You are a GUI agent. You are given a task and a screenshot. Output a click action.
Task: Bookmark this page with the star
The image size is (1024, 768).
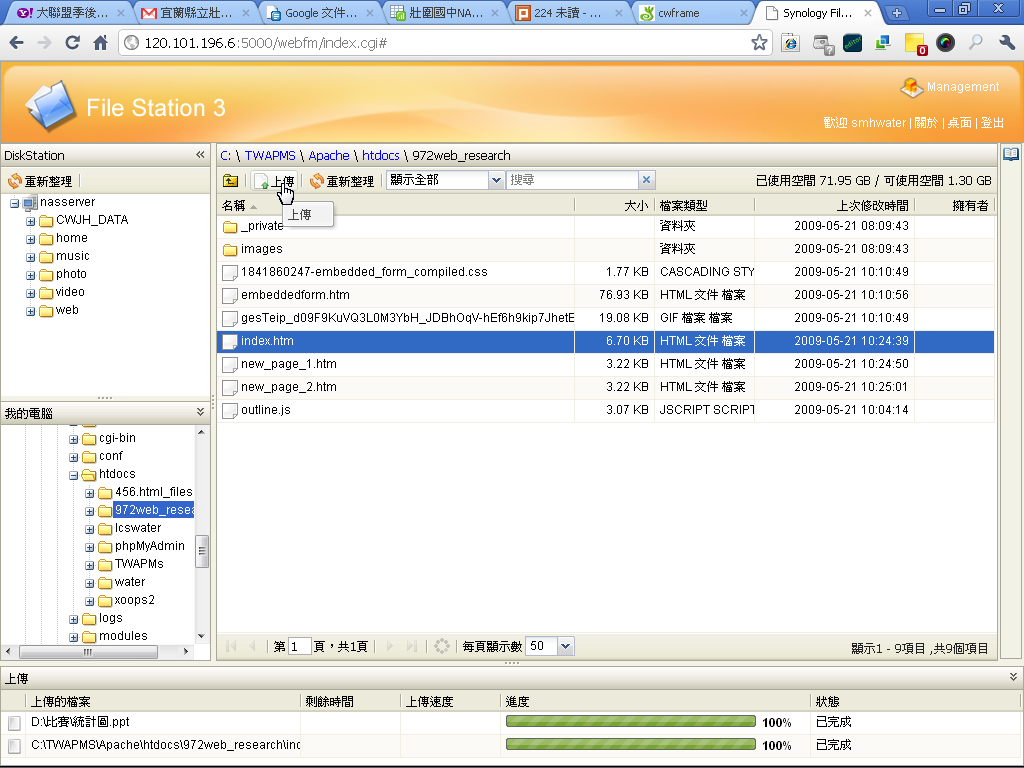click(759, 43)
